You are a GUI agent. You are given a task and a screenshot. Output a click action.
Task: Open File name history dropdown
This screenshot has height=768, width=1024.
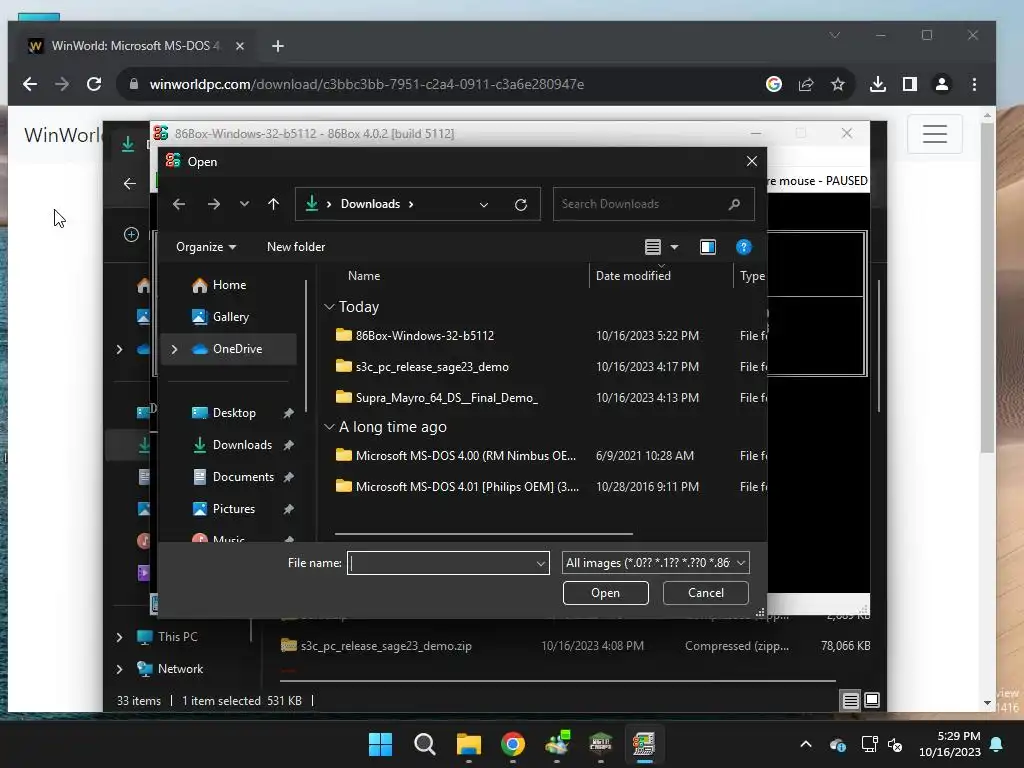click(x=541, y=563)
